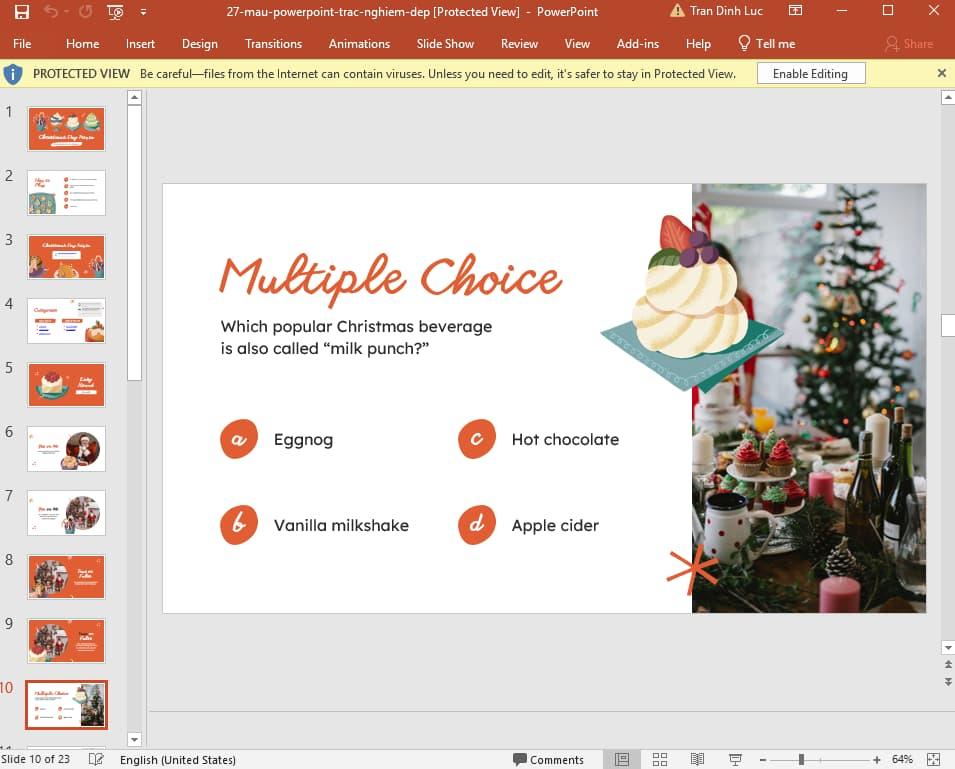The height and width of the screenshot is (769, 955).
Task: Select Normal view in the status bar
Action: click(621, 758)
